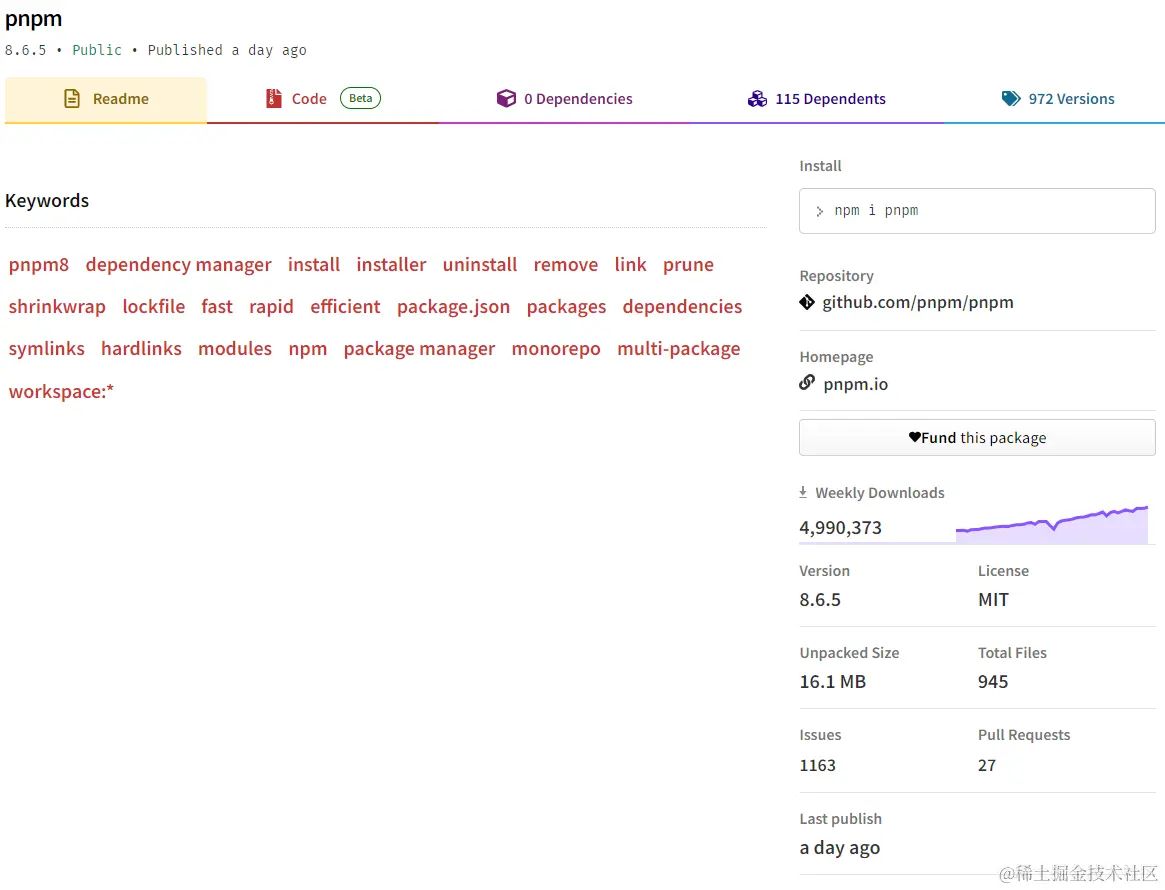1165x890 pixels.
Task: Open the hardlinks keyword
Action: tap(141, 348)
